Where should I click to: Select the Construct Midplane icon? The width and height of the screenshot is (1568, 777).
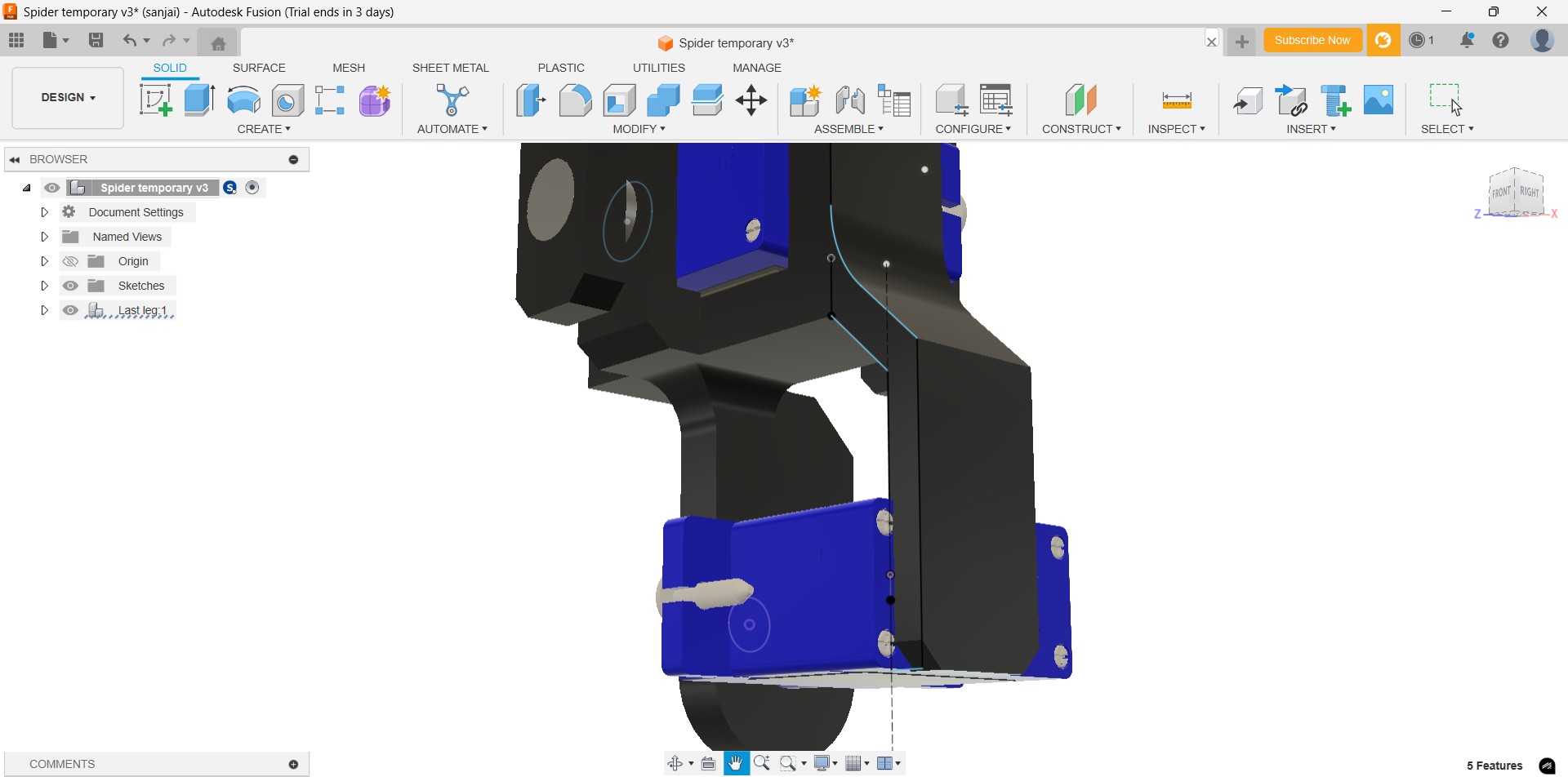tap(1081, 100)
